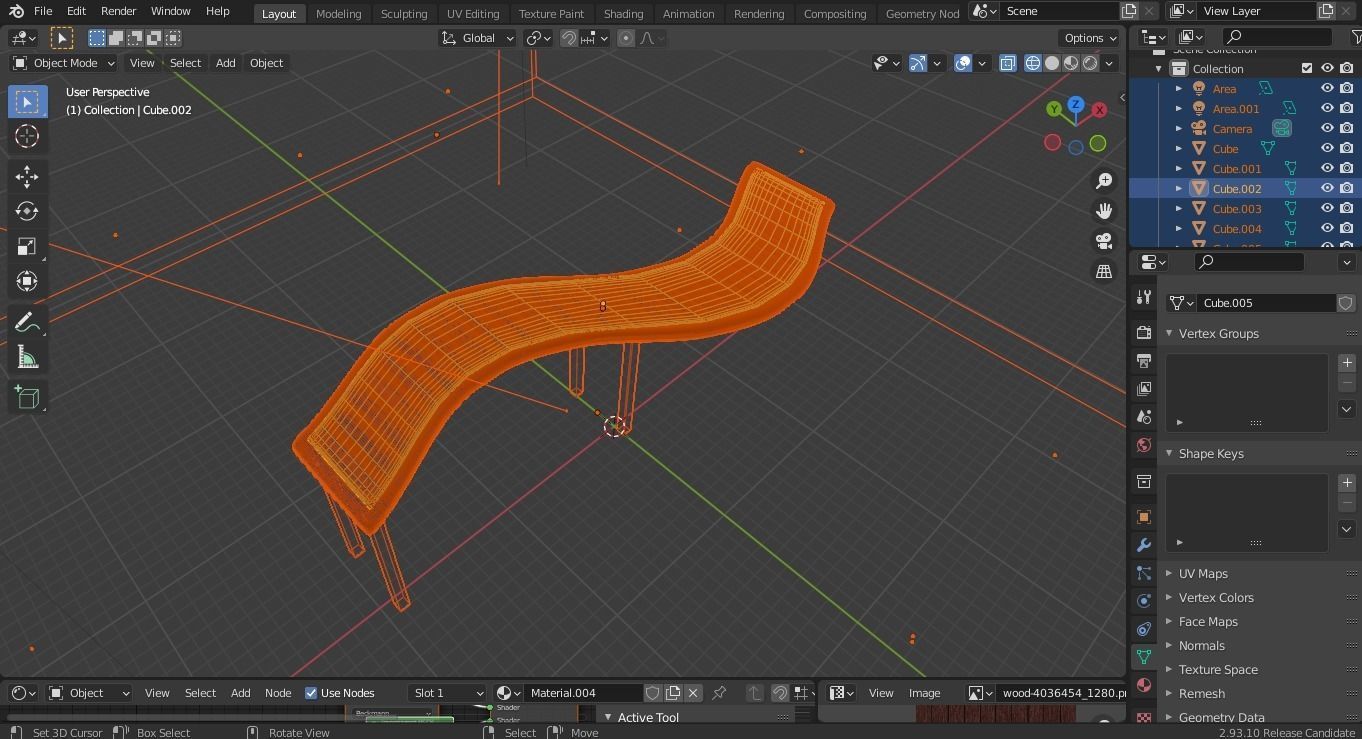Image resolution: width=1362 pixels, height=739 pixels.
Task: Choose the Select Box tool
Action: 27,102
